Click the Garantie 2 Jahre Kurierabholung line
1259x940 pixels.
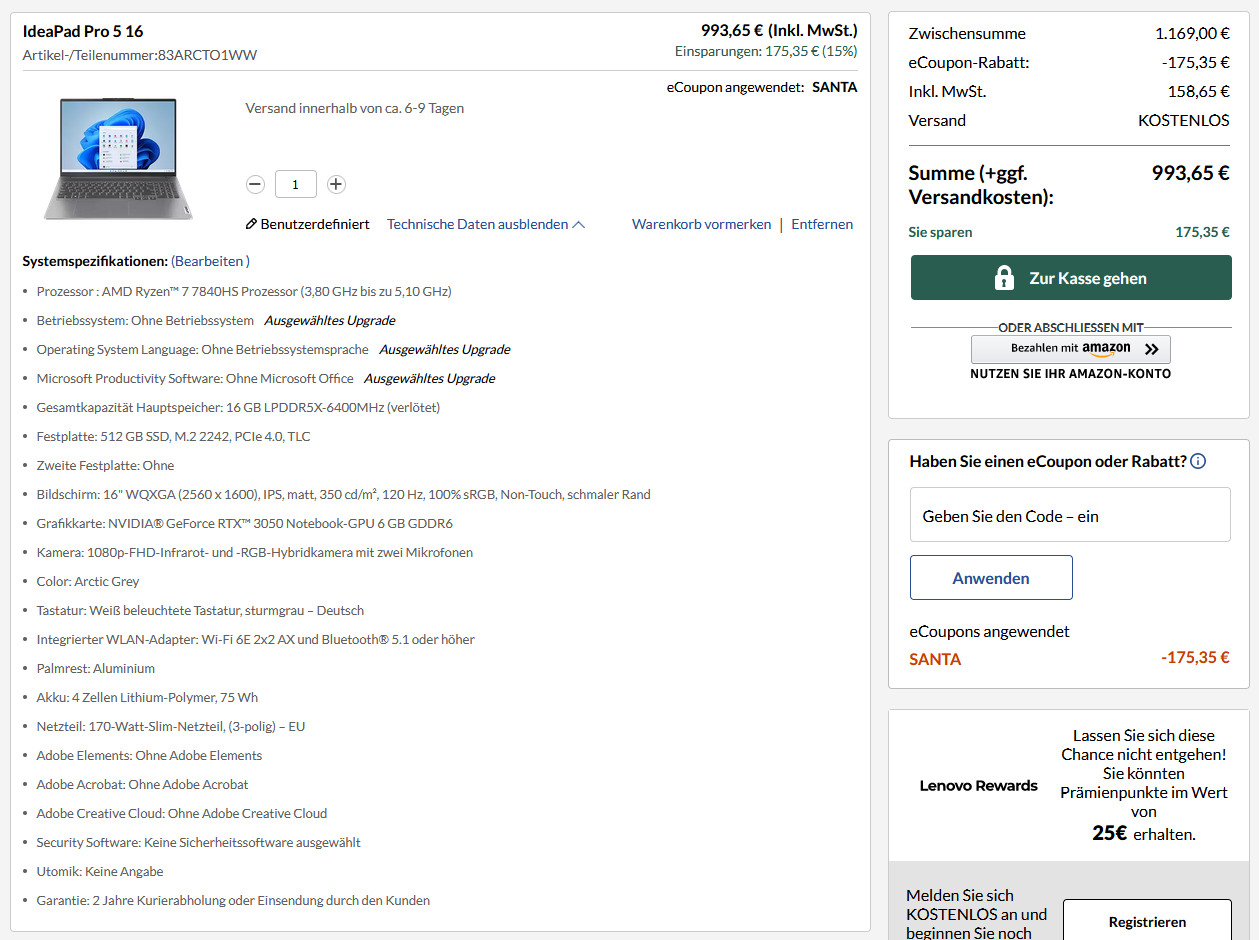pos(233,900)
